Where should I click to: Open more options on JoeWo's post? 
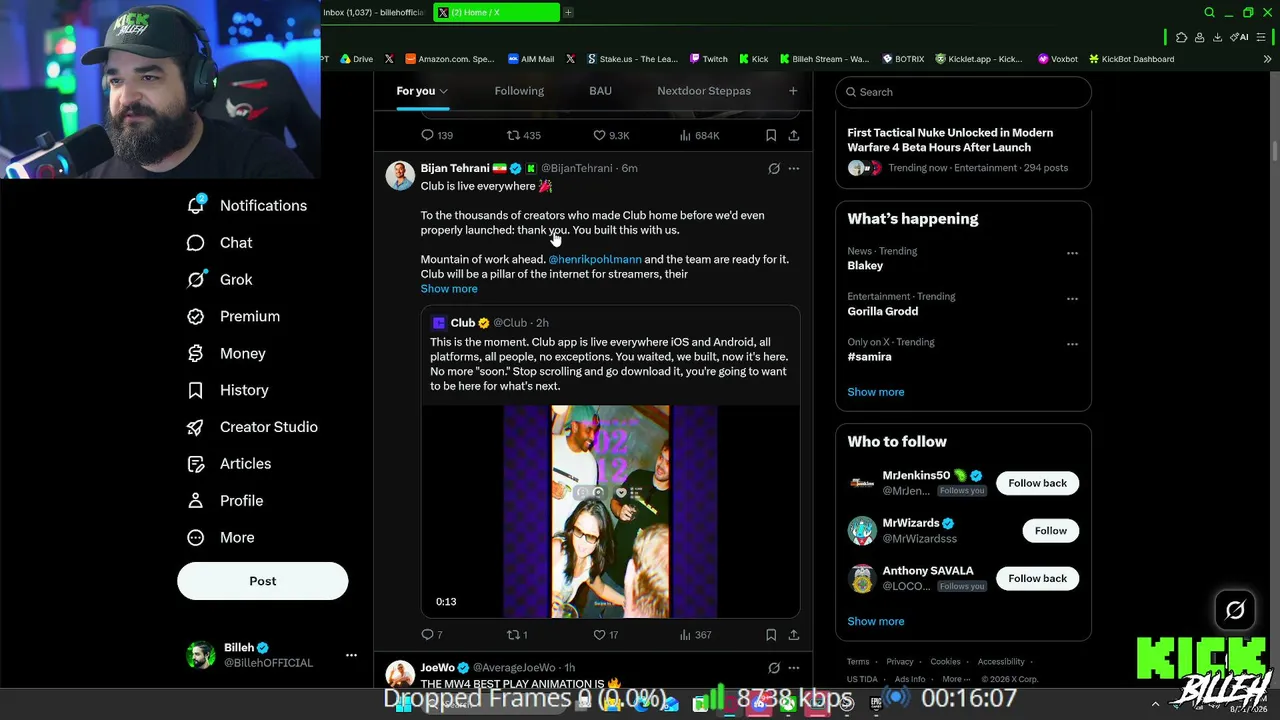point(794,667)
